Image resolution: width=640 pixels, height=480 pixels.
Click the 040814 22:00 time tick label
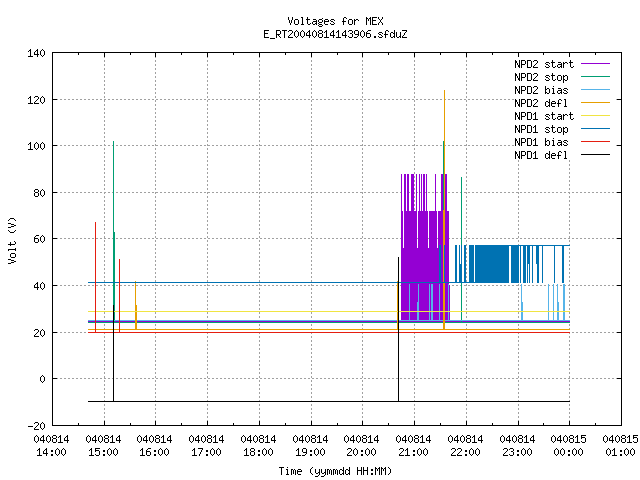pos(465,446)
